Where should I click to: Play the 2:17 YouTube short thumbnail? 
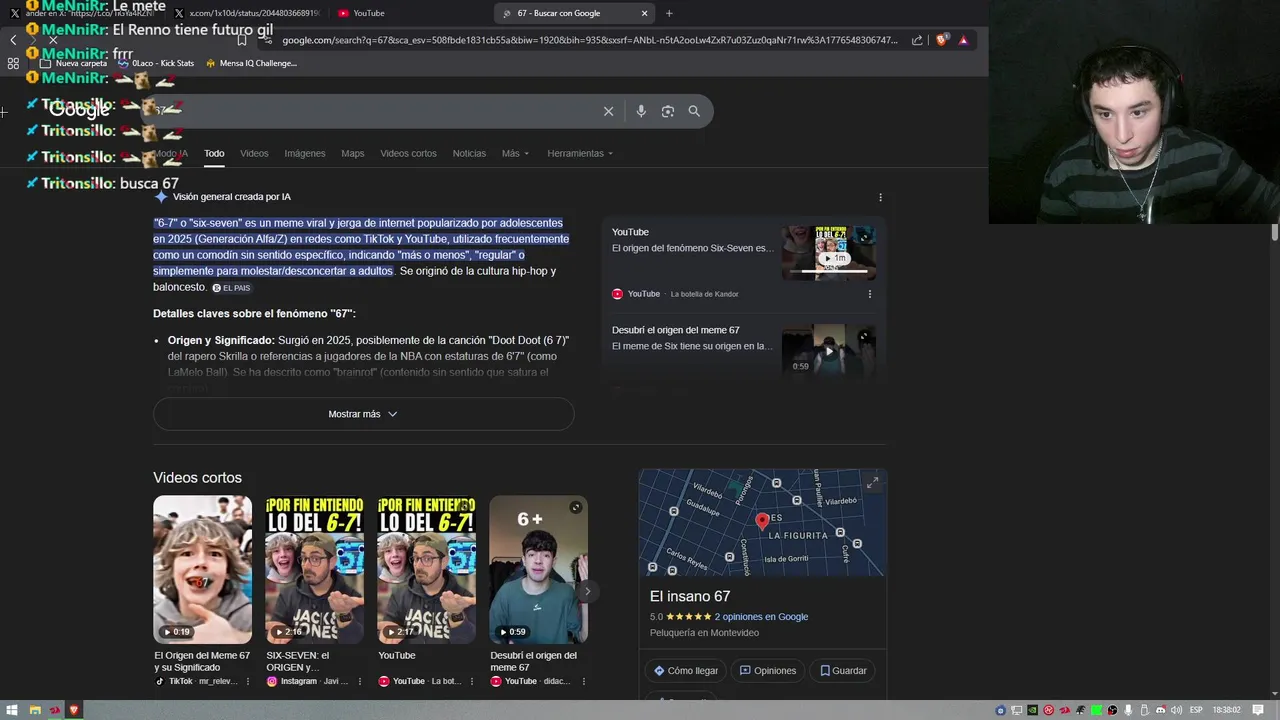pos(426,570)
